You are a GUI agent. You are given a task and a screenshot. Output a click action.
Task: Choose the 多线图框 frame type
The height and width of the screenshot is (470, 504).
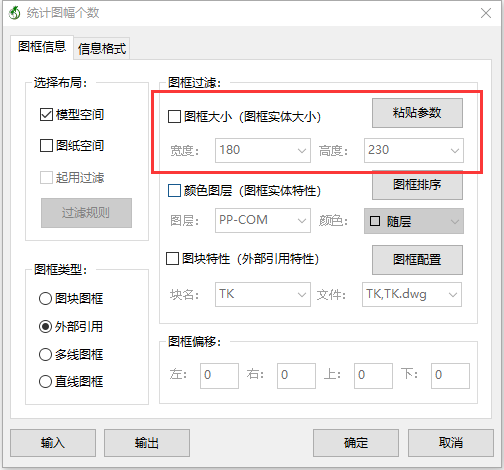pyautogui.click(x=45, y=355)
